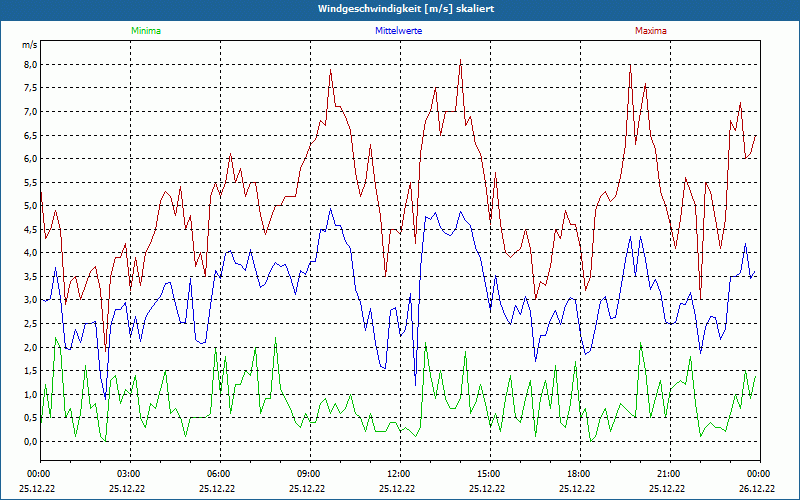Image resolution: width=800 pixels, height=500 pixels.
Task: Click the '12:00' time label on the x-axis
Action: tap(399, 474)
